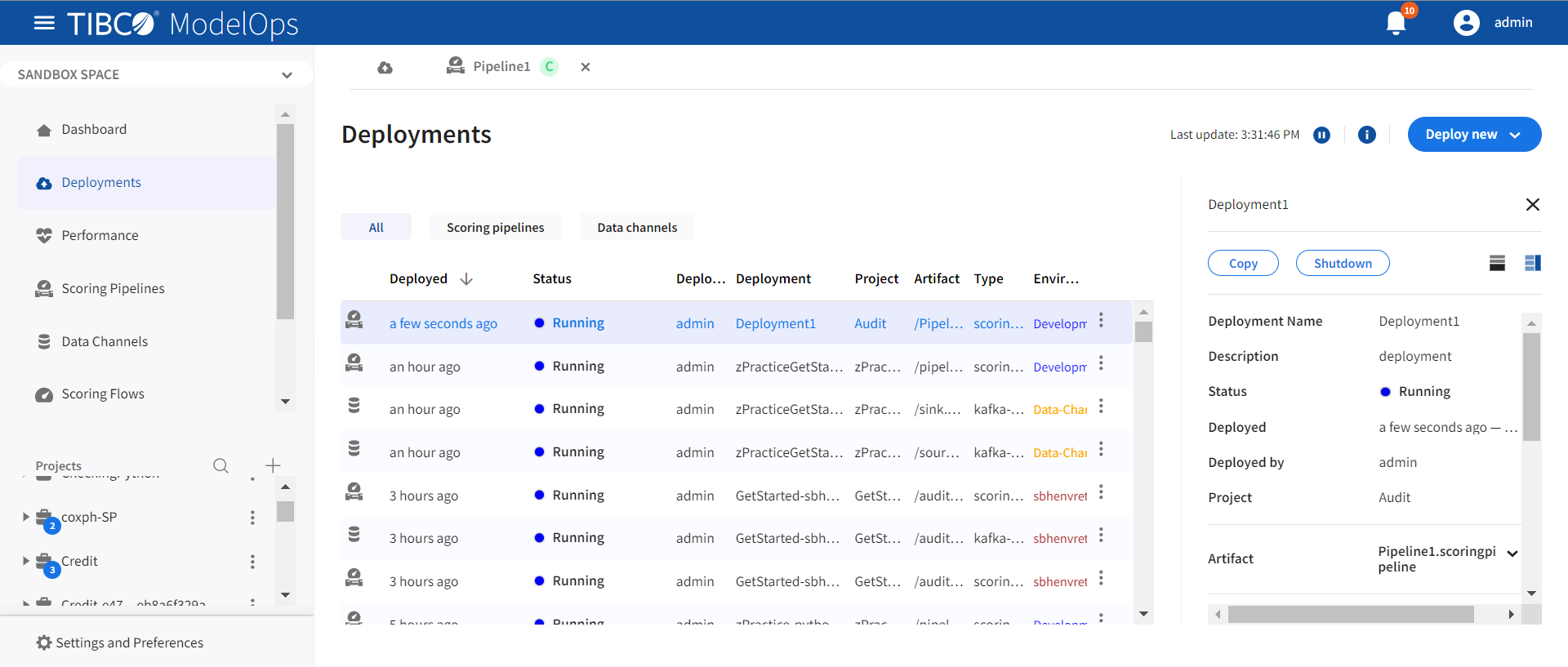Viewport: 1568px width, 667px height.
Task: Expand the coxph-SP project tree
Action: tap(26, 517)
